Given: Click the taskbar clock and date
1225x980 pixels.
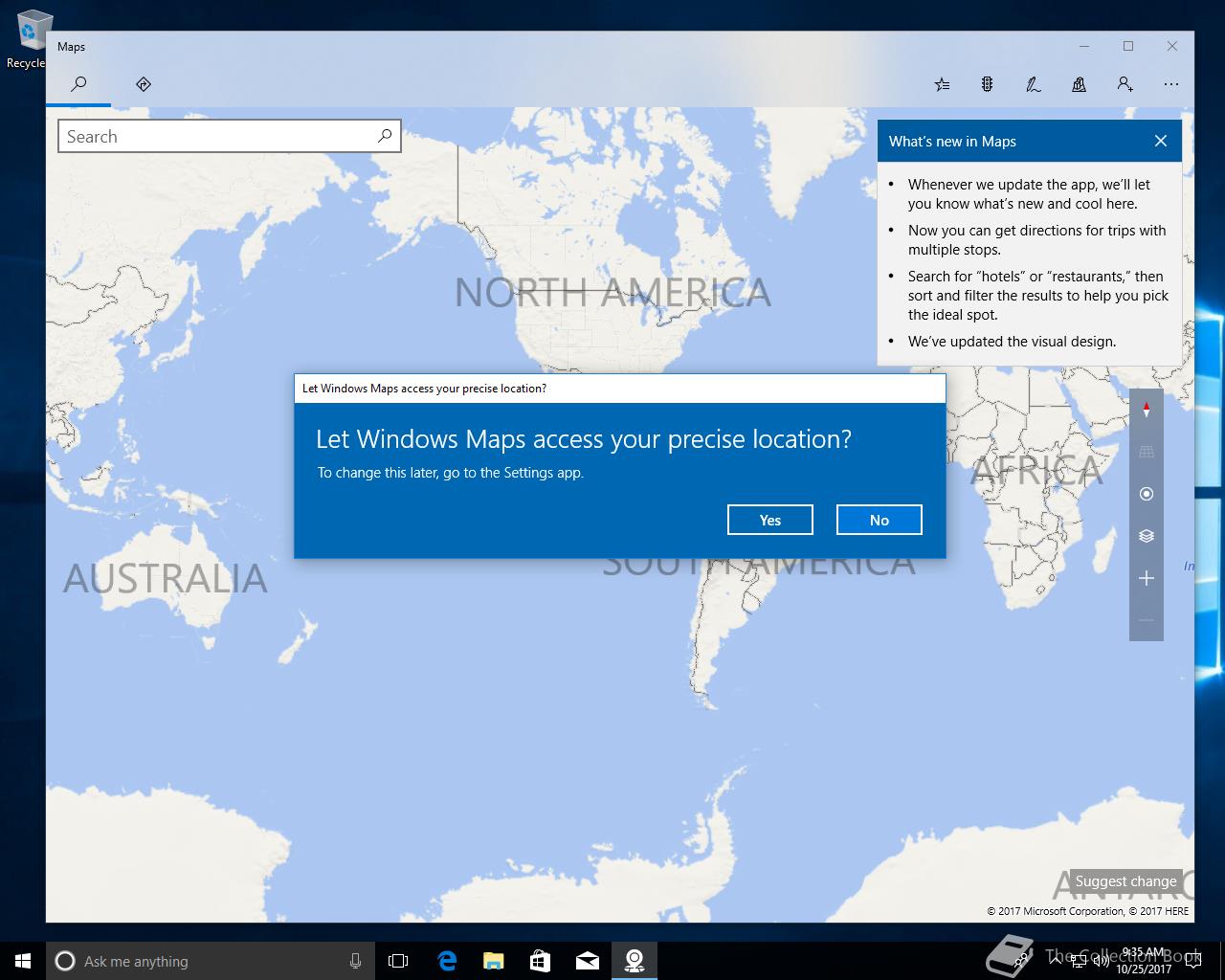Looking at the screenshot, I should [x=1144, y=961].
